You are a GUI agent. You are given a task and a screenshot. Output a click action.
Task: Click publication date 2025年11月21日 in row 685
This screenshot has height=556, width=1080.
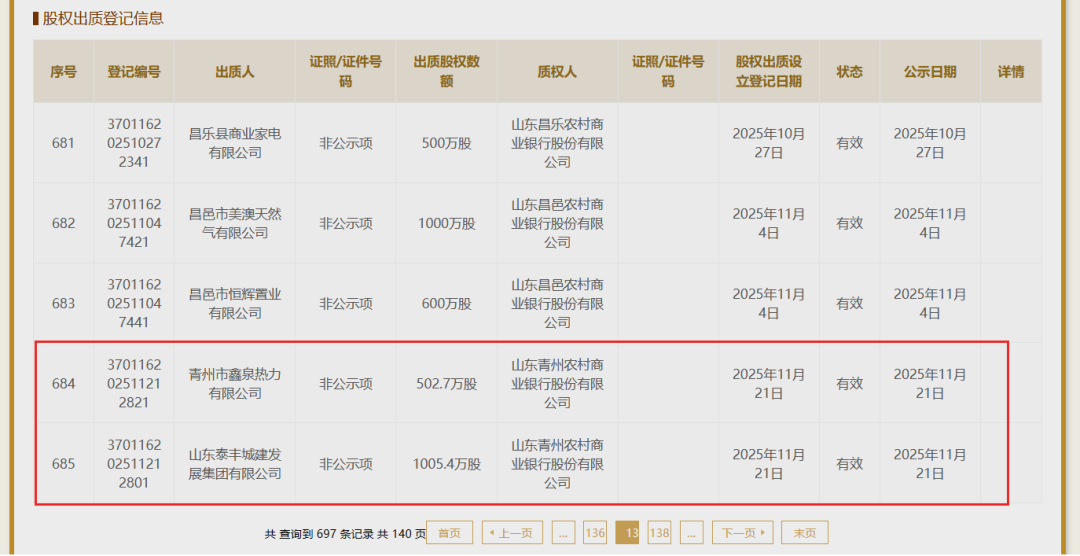(930, 463)
